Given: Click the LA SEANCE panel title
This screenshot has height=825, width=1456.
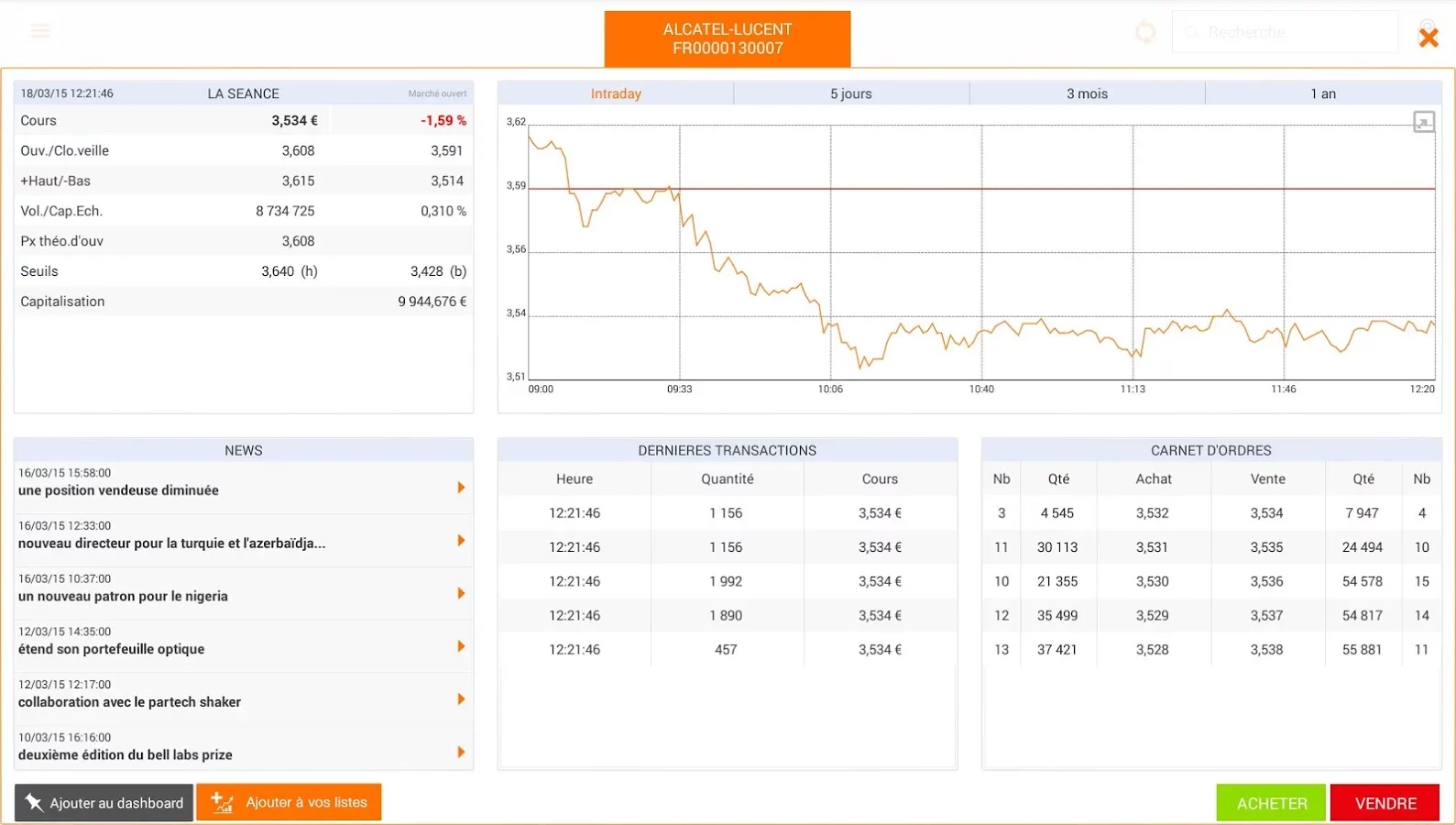Looking at the screenshot, I should 243,93.
